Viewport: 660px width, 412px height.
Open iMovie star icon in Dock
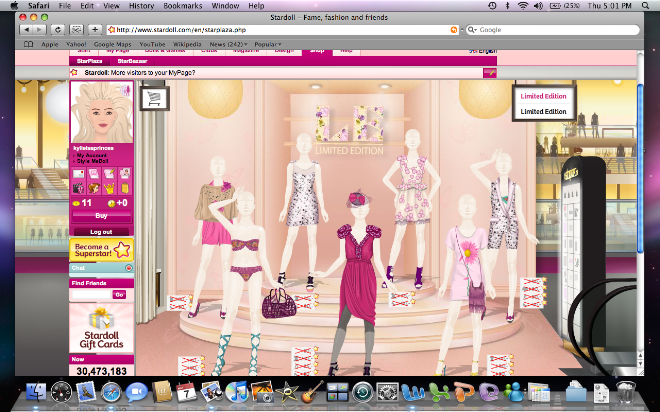(x=287, y=392)
